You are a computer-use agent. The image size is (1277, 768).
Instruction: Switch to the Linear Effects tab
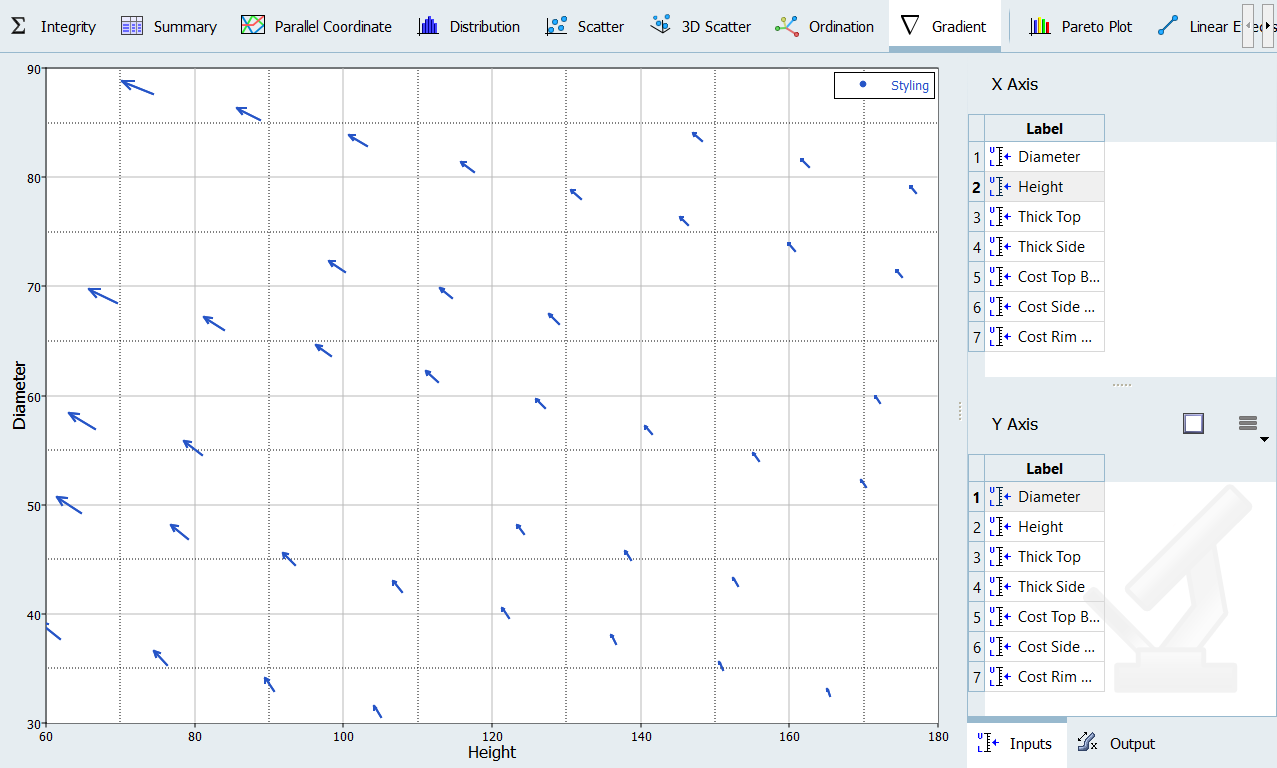[1210, 27]
